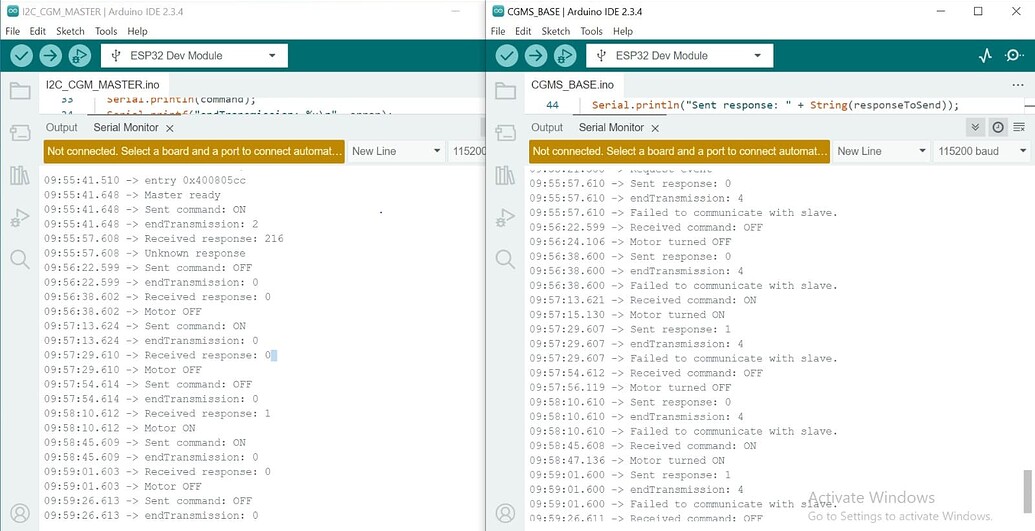
Task: Open Search icon in CGMS_BASE sidebar
Action: click(505, 259)
